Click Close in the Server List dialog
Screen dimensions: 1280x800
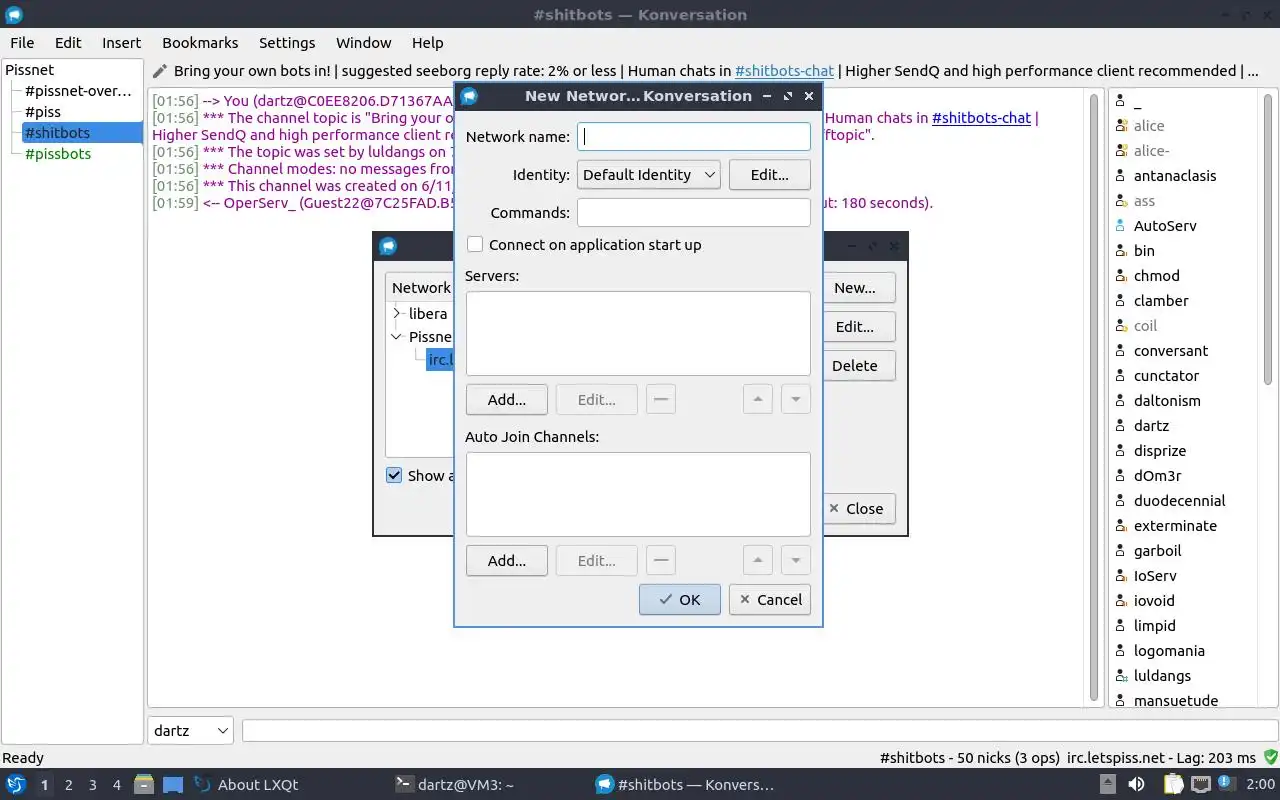(858, 508)
